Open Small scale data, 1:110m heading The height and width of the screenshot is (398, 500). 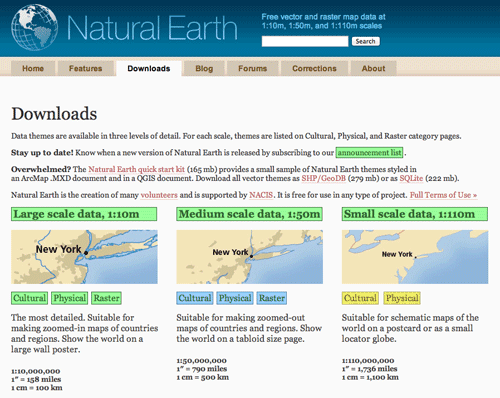(415, 214)
